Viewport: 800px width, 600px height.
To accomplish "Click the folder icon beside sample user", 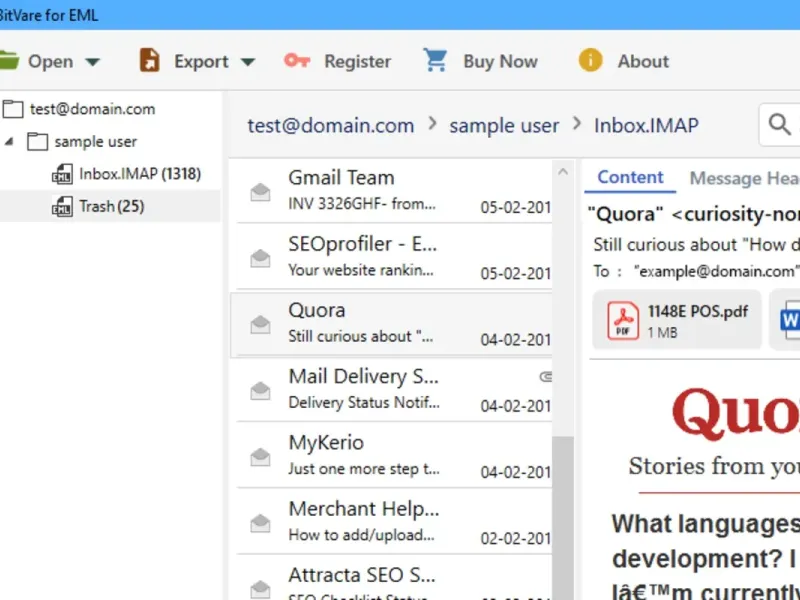I will coord(37,141).
